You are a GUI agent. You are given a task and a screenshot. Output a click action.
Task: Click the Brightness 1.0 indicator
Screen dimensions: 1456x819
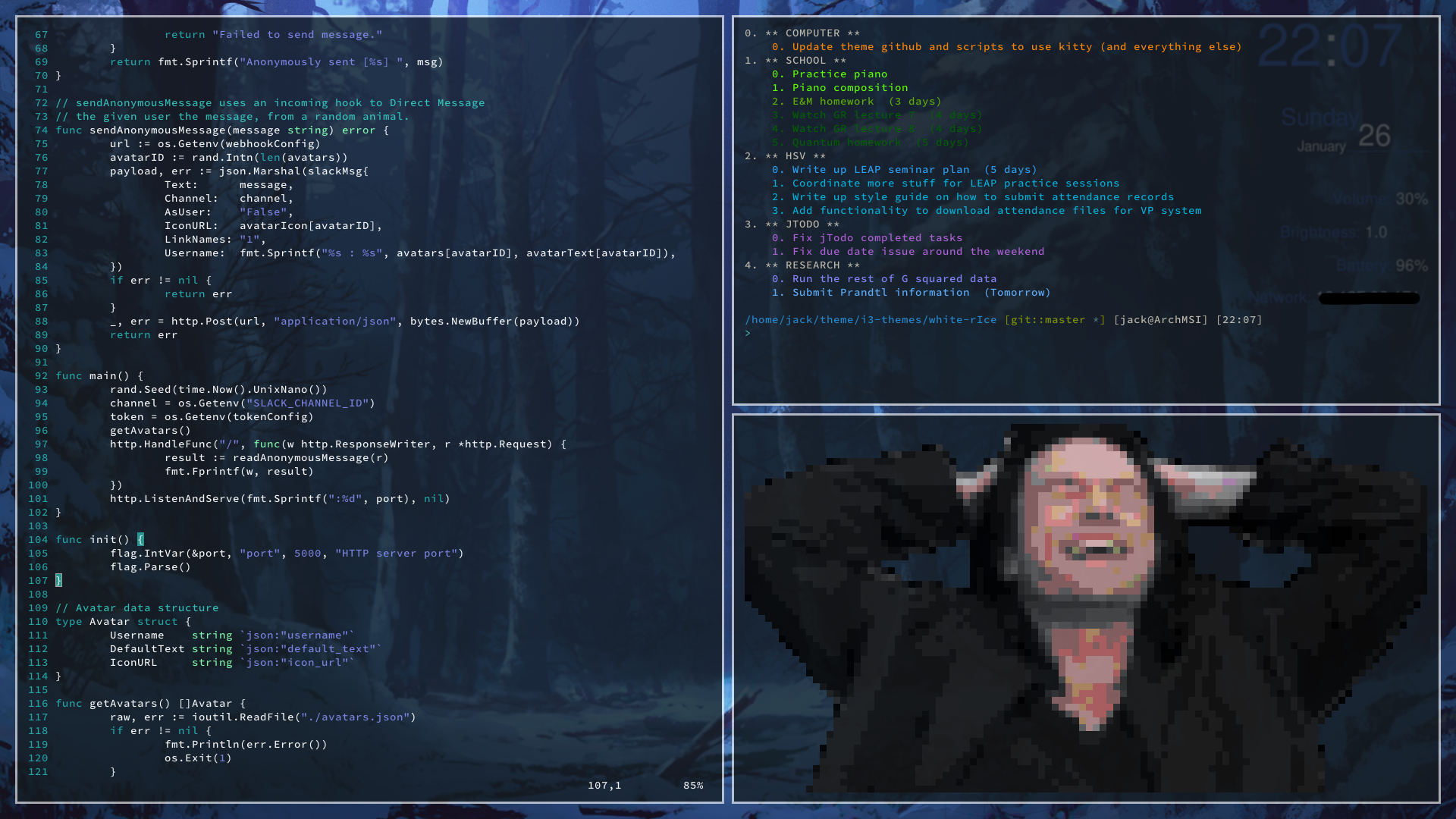point(1335,233)
